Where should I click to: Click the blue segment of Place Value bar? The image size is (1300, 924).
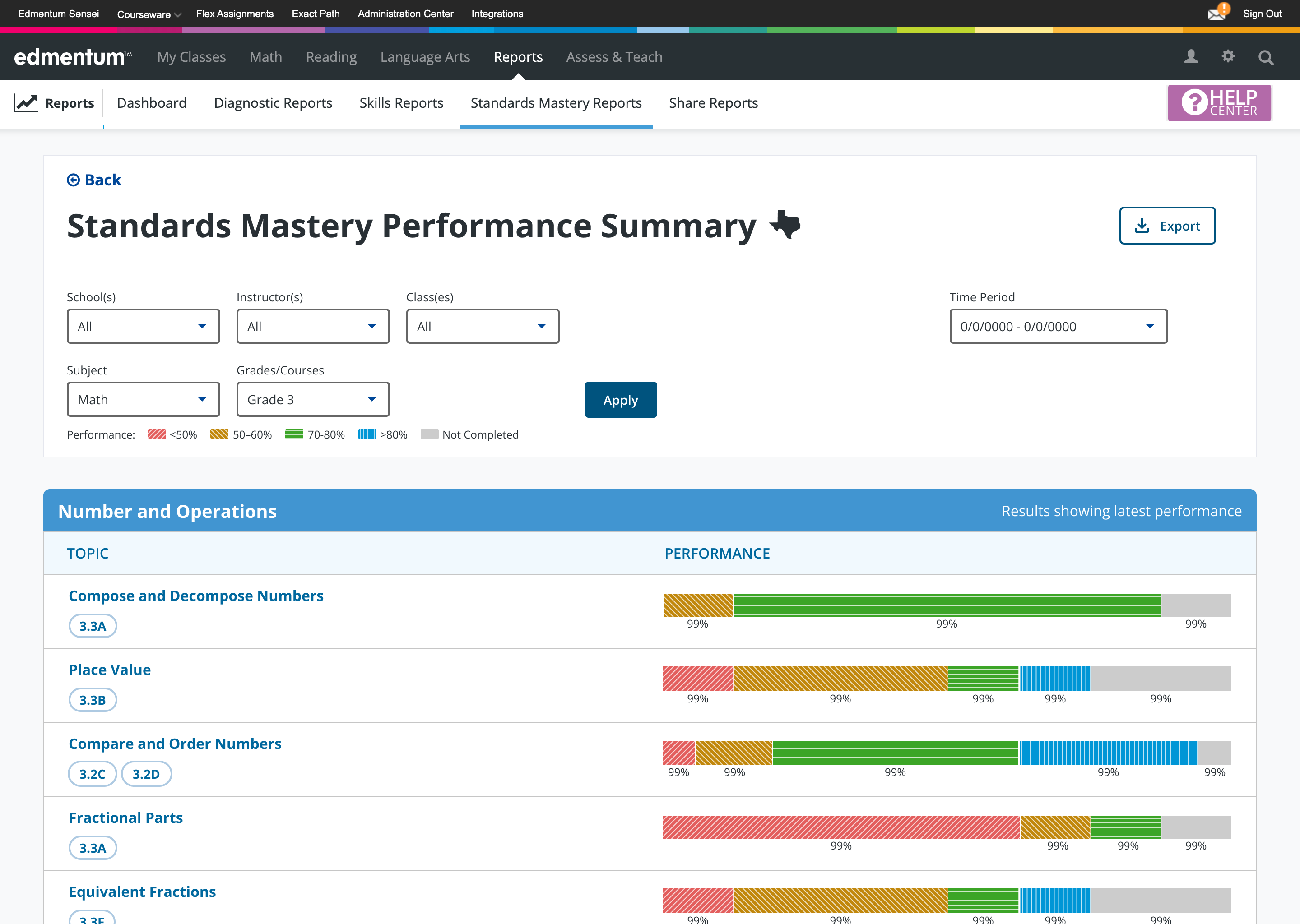click(1055, 678)
